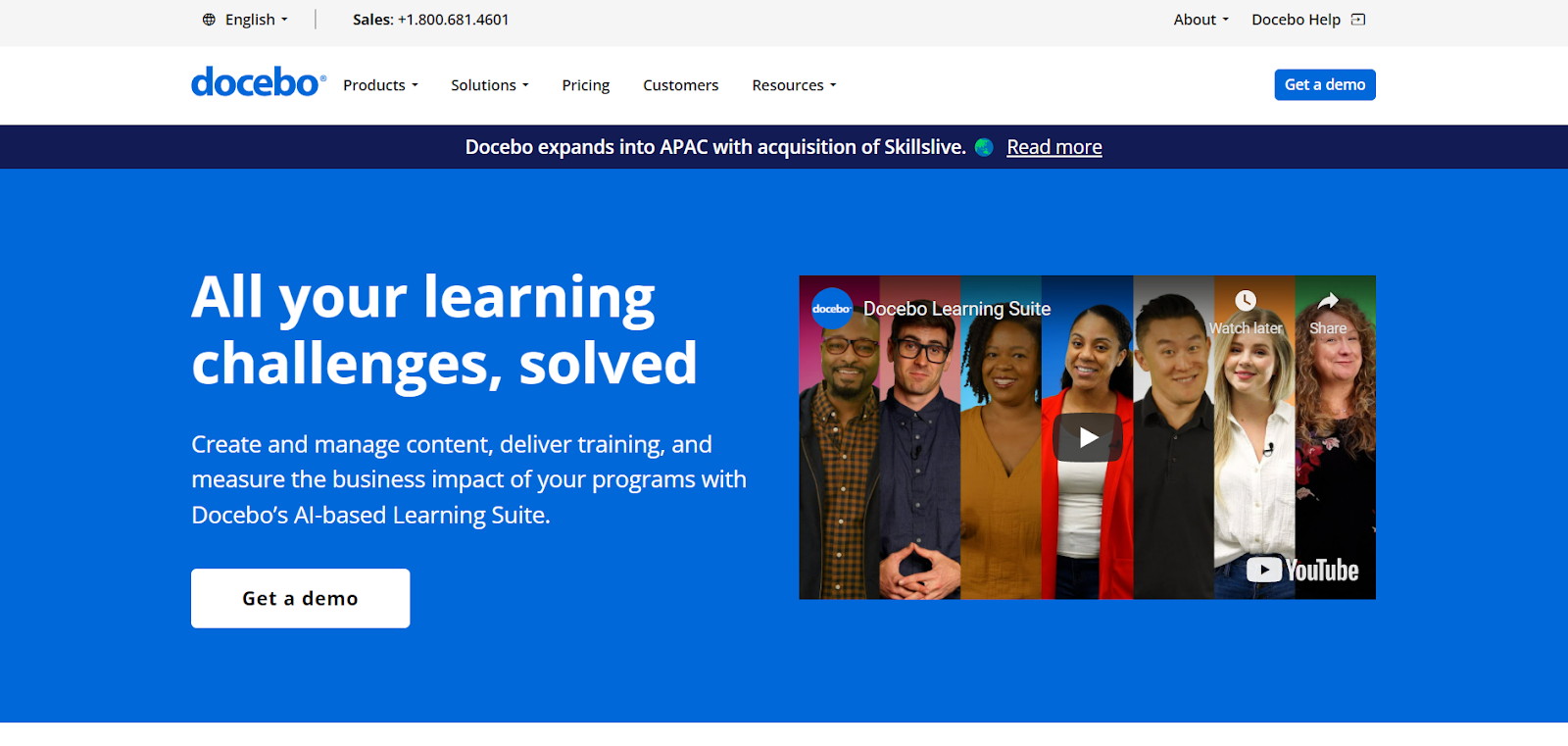This screenshot has width=1568, height=746.
Task: Follow the Read more announcement link
Action: (x=1054, y=147)
